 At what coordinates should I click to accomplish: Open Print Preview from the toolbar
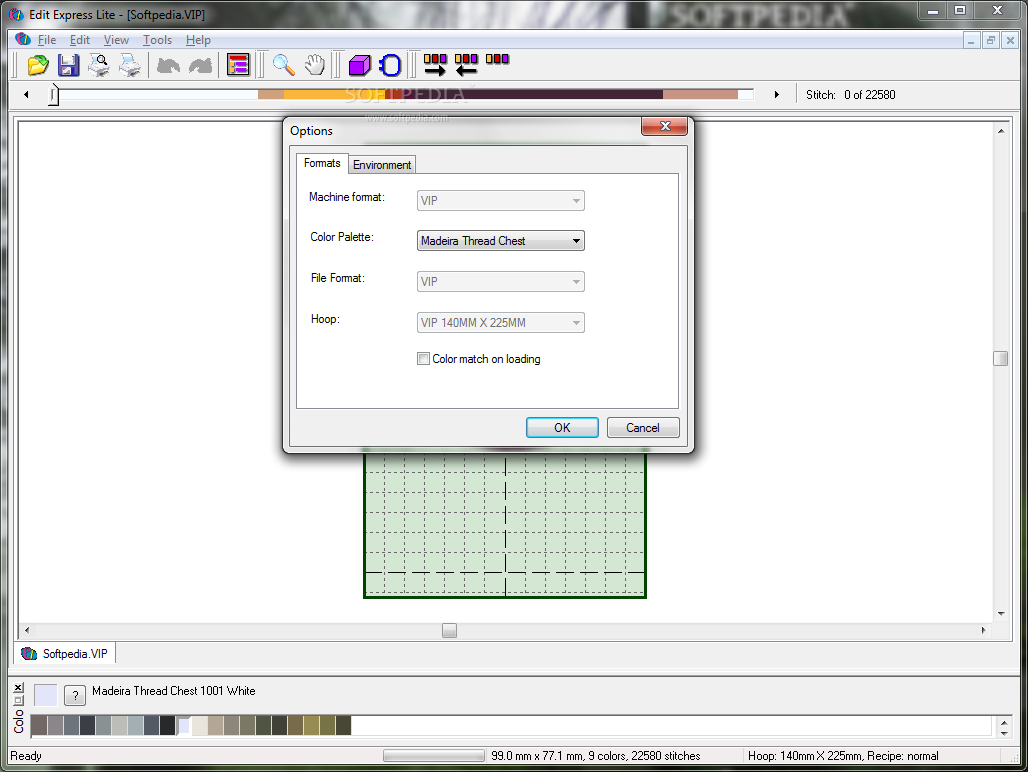pos(99,66)
